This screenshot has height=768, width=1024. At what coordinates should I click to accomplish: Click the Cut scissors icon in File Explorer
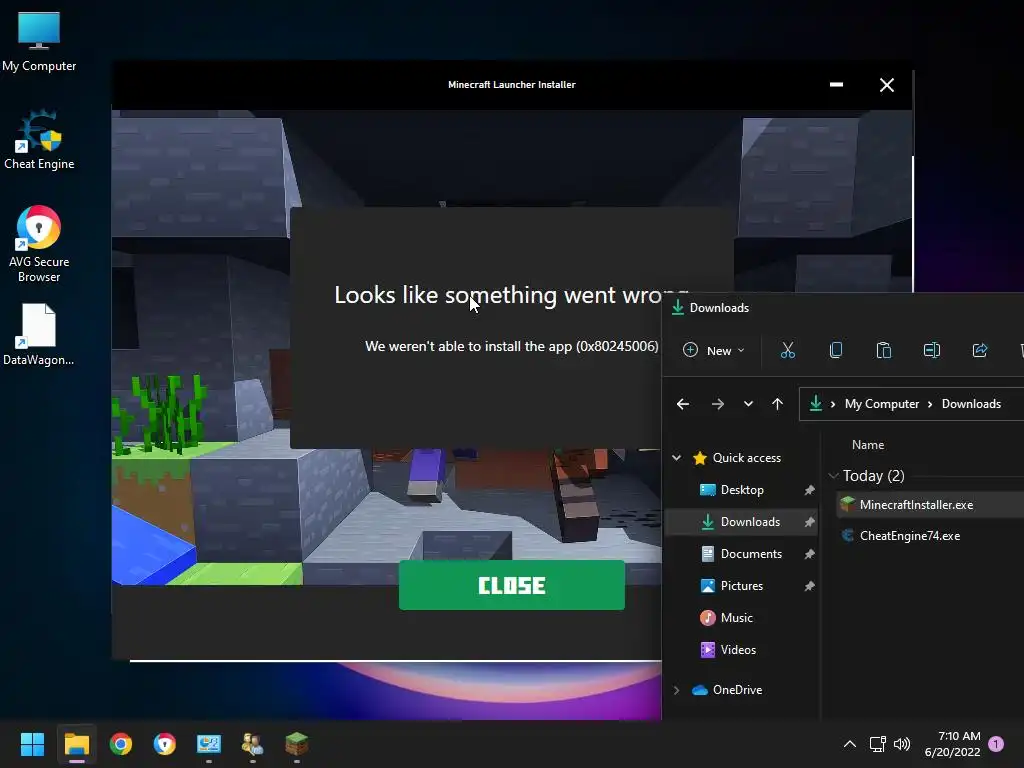point(788,351)
